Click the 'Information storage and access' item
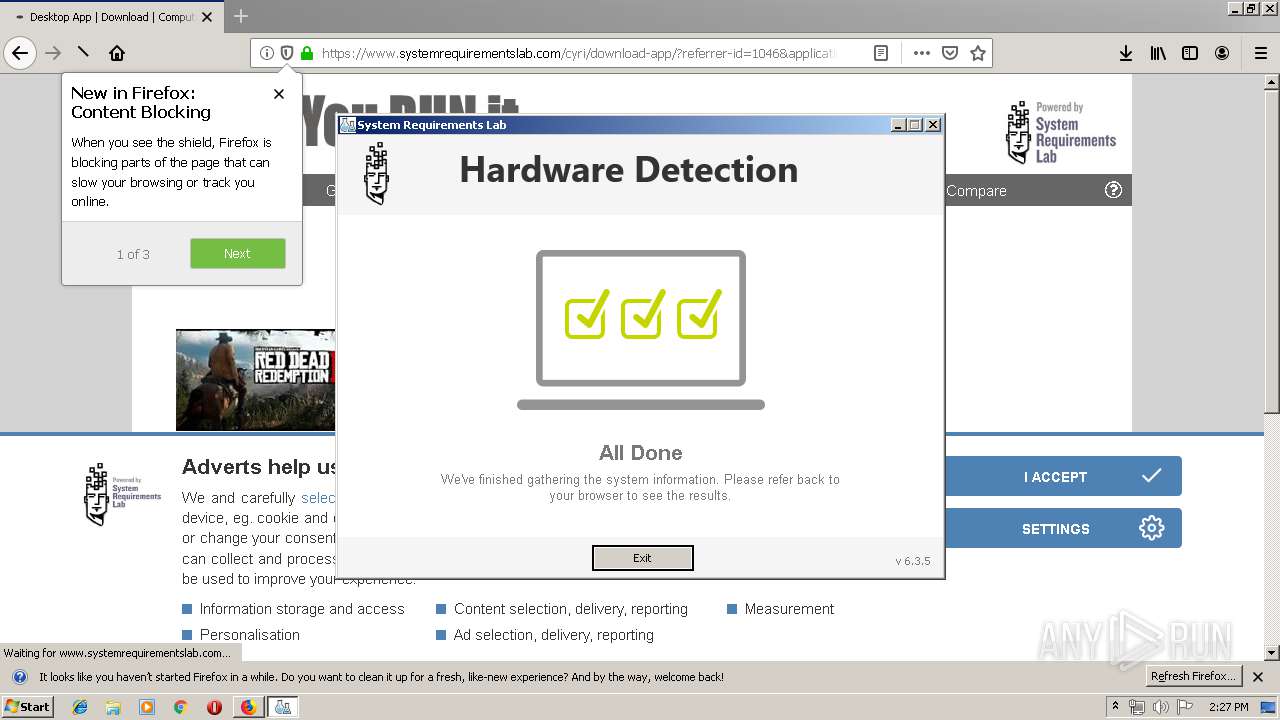 point(301,608)
